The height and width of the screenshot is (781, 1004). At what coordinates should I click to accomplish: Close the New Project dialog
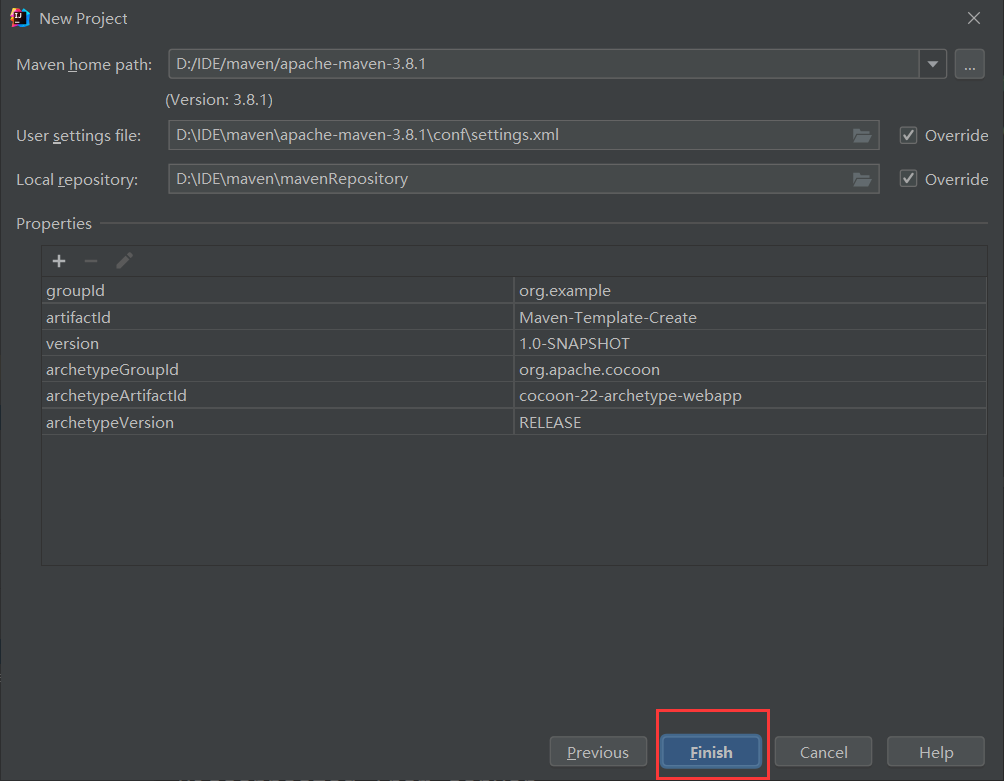coord(973,18)
